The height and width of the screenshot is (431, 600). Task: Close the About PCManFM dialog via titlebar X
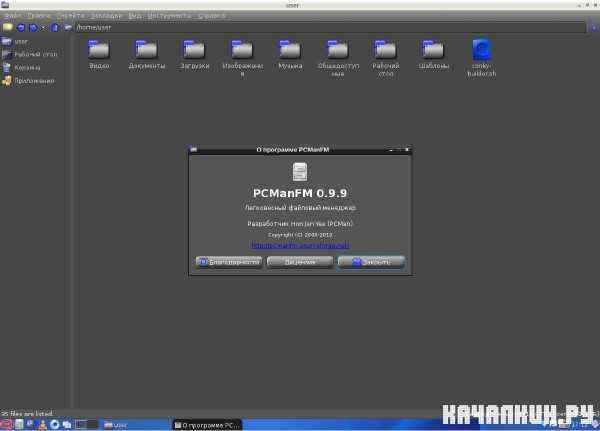tap(407, 149)
